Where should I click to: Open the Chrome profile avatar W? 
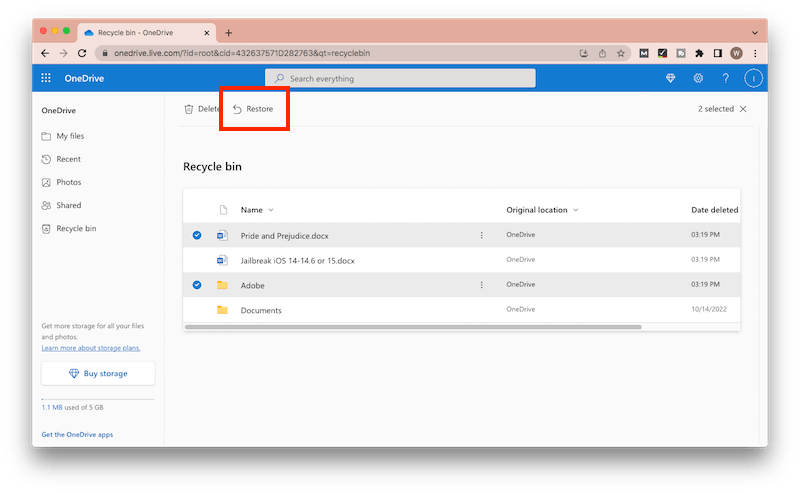736,53
